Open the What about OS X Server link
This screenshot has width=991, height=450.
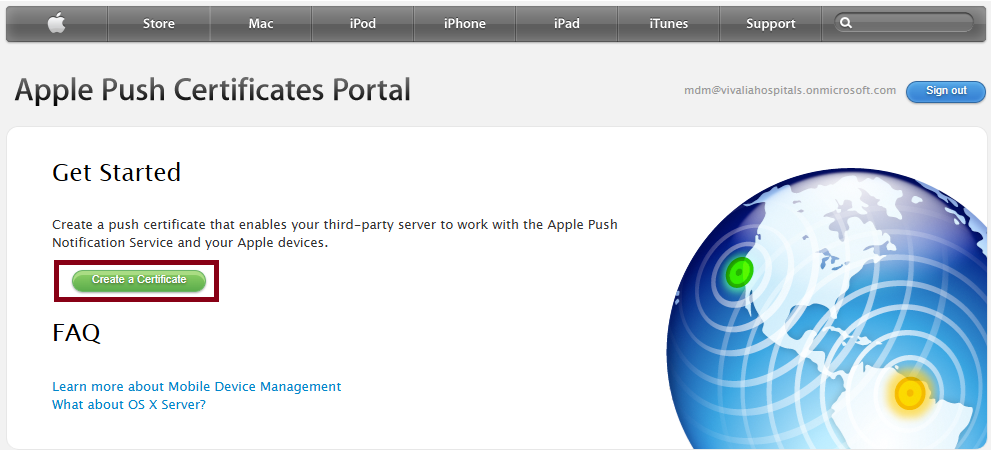tap(129, 404)
